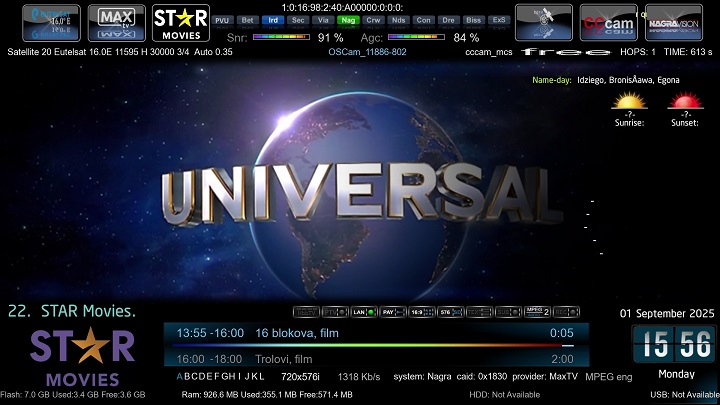The image size is (720, 405).
Task: Click the Nagravision encryption logo
Action: click(x=674, y=23)
